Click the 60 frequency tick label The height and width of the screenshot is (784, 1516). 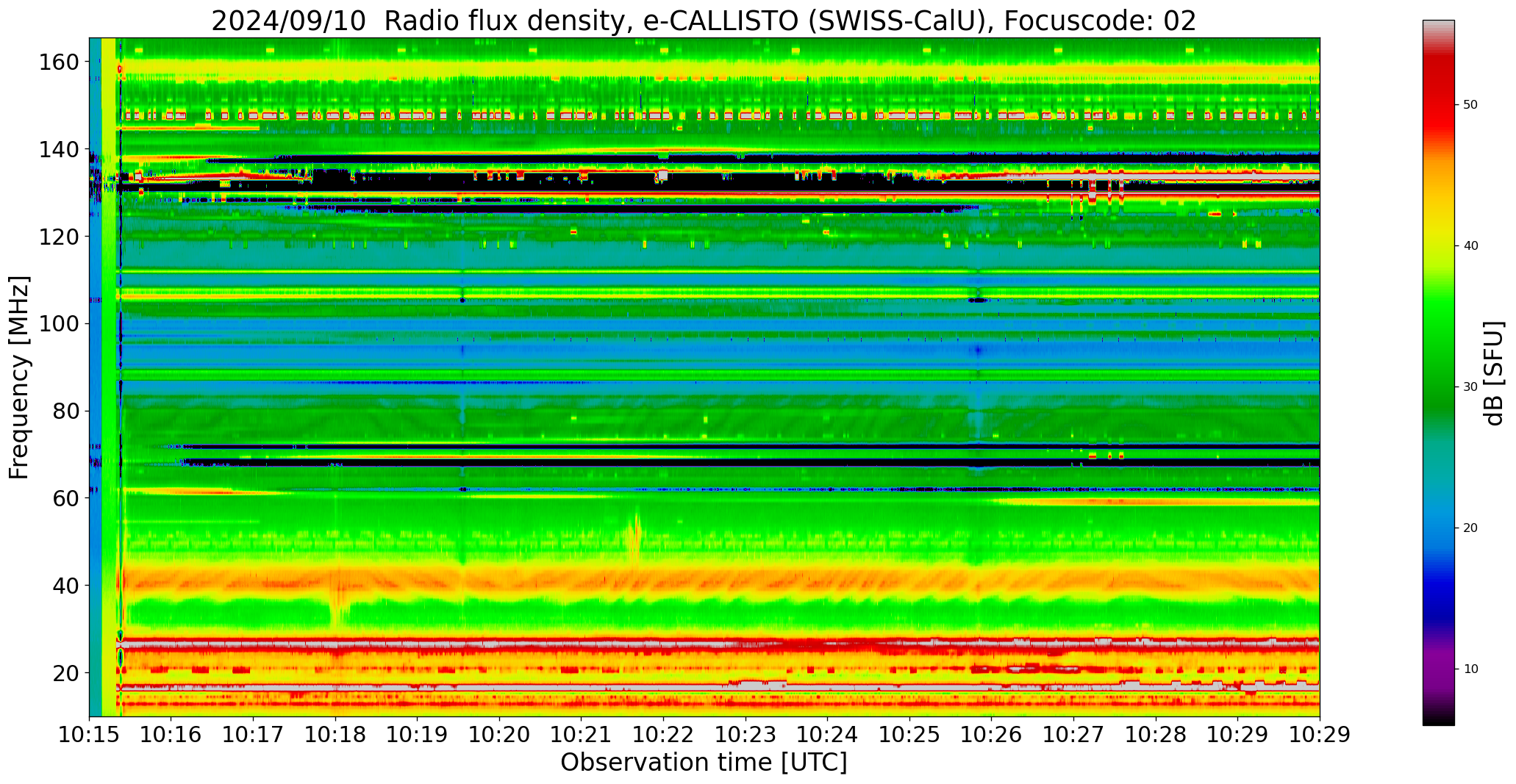(x=66, y=498)
